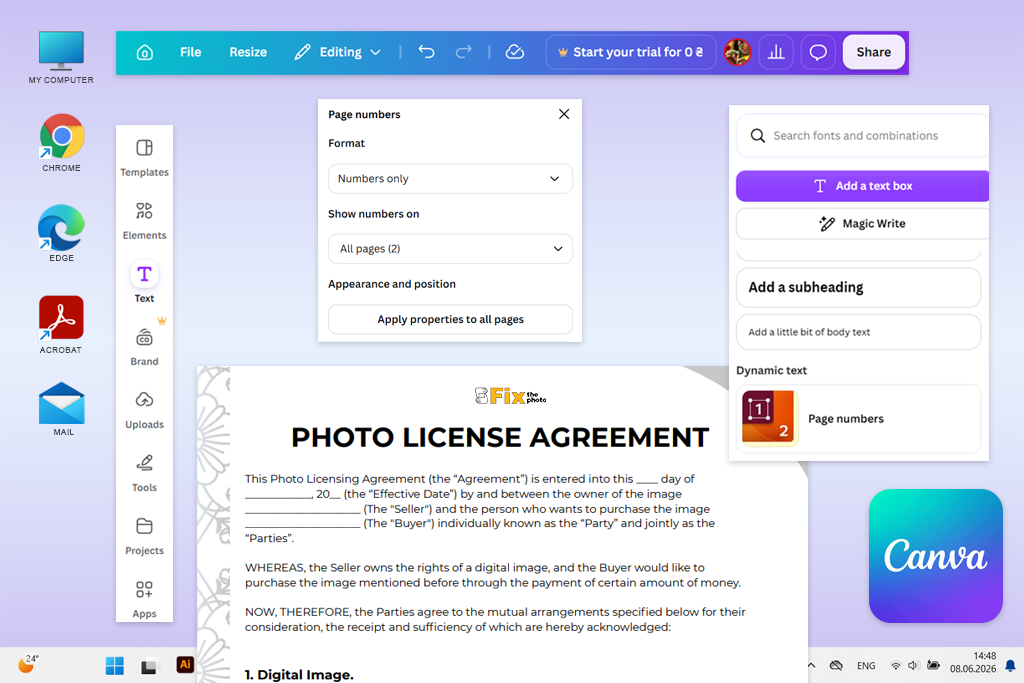
Task: Go to Canva home icon
Action: [145, 52]
